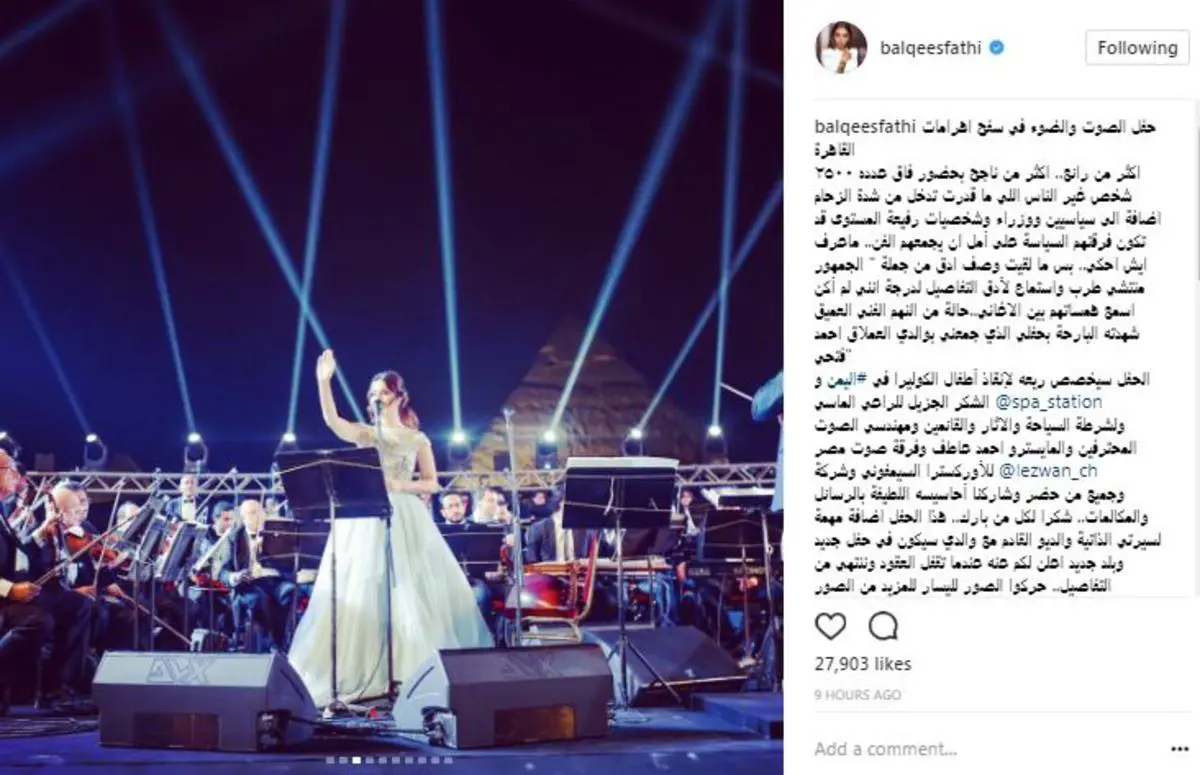Open the 9 HOURS AGO timestamp permalink
Viewport: 1200px width, 775px height.
click(x=858, y=694)
